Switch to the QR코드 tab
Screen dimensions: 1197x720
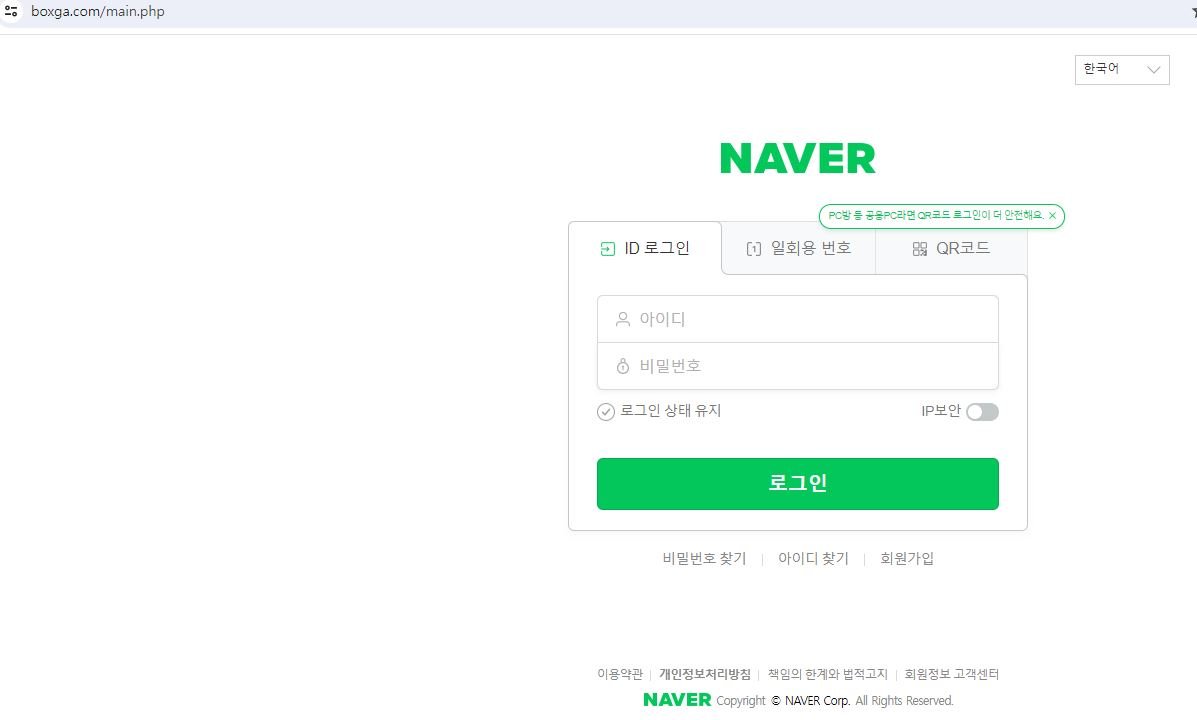[951, 248]
